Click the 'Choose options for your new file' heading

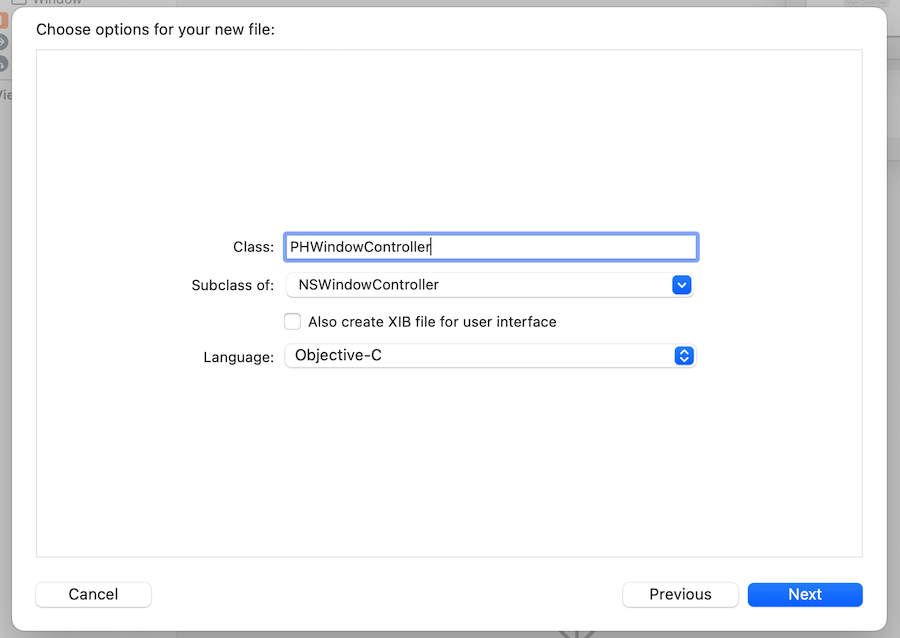[155, 30]
